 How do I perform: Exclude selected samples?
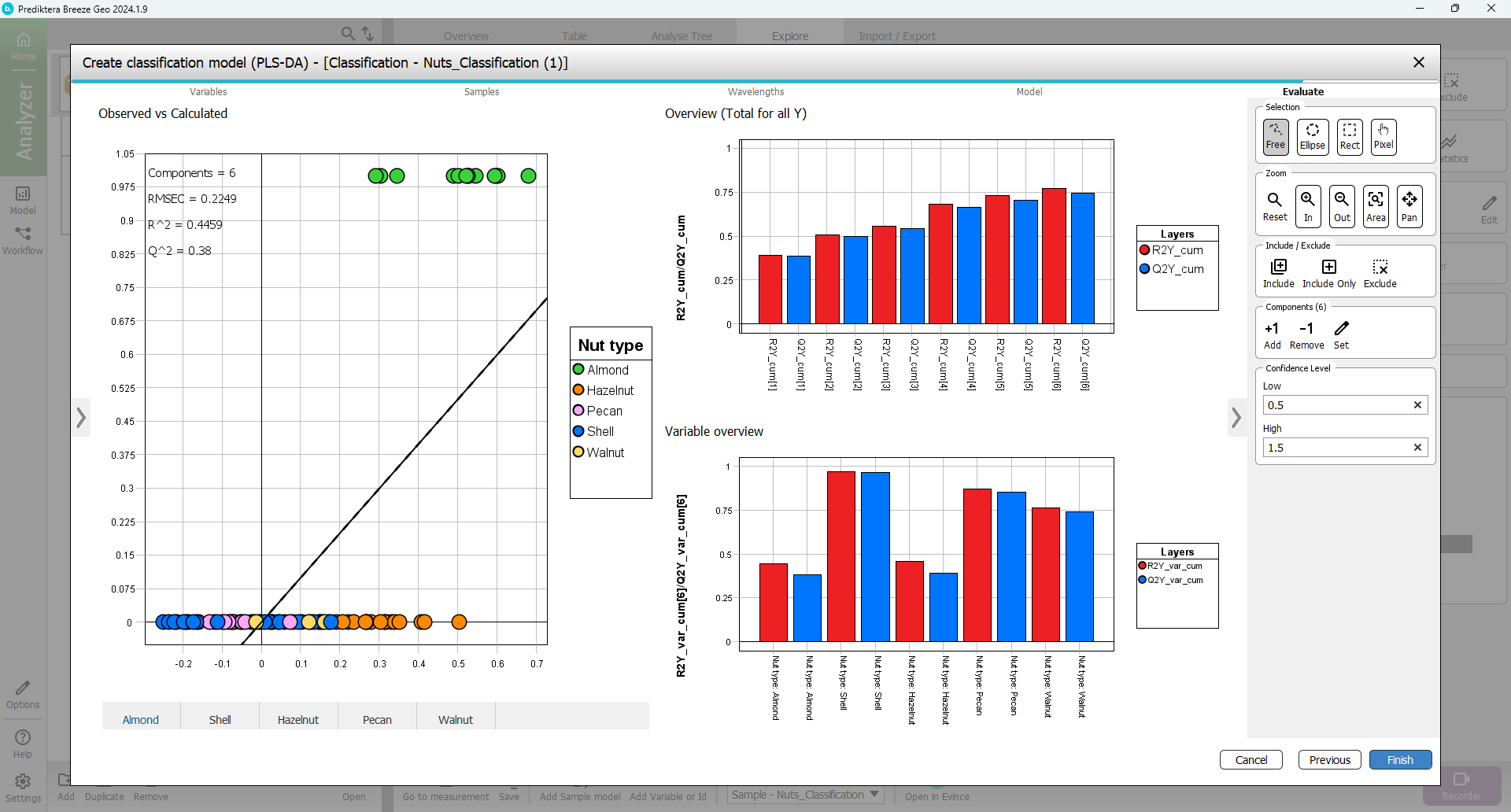point(1380,273)
